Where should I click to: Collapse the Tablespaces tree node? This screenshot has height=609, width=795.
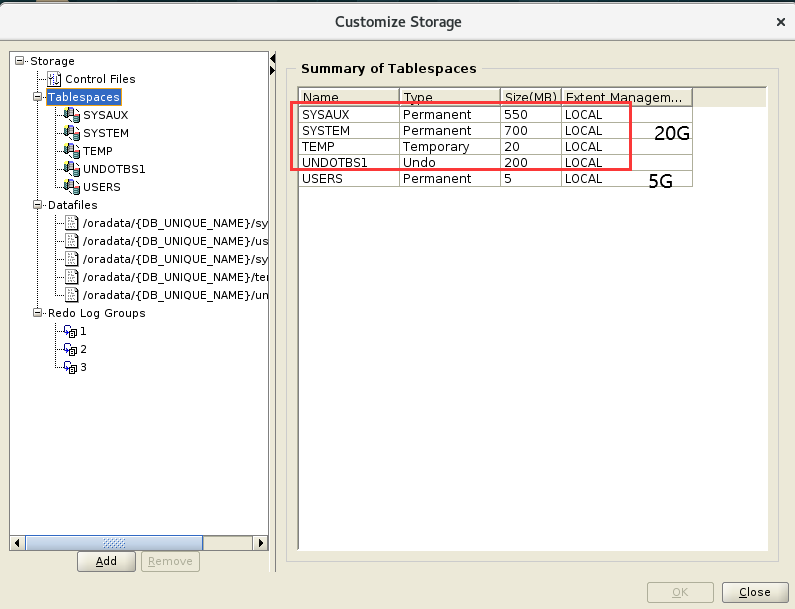pos(38,97)
